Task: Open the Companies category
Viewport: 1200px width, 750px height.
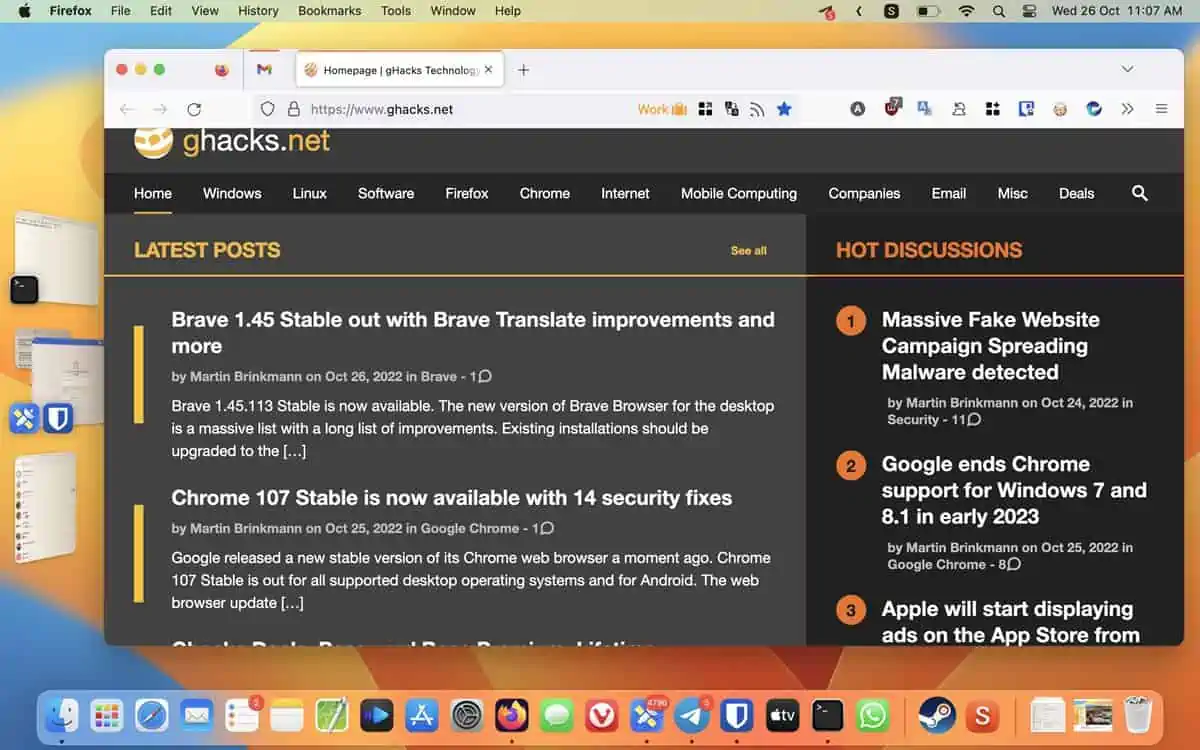Action: tap(864, 193)
